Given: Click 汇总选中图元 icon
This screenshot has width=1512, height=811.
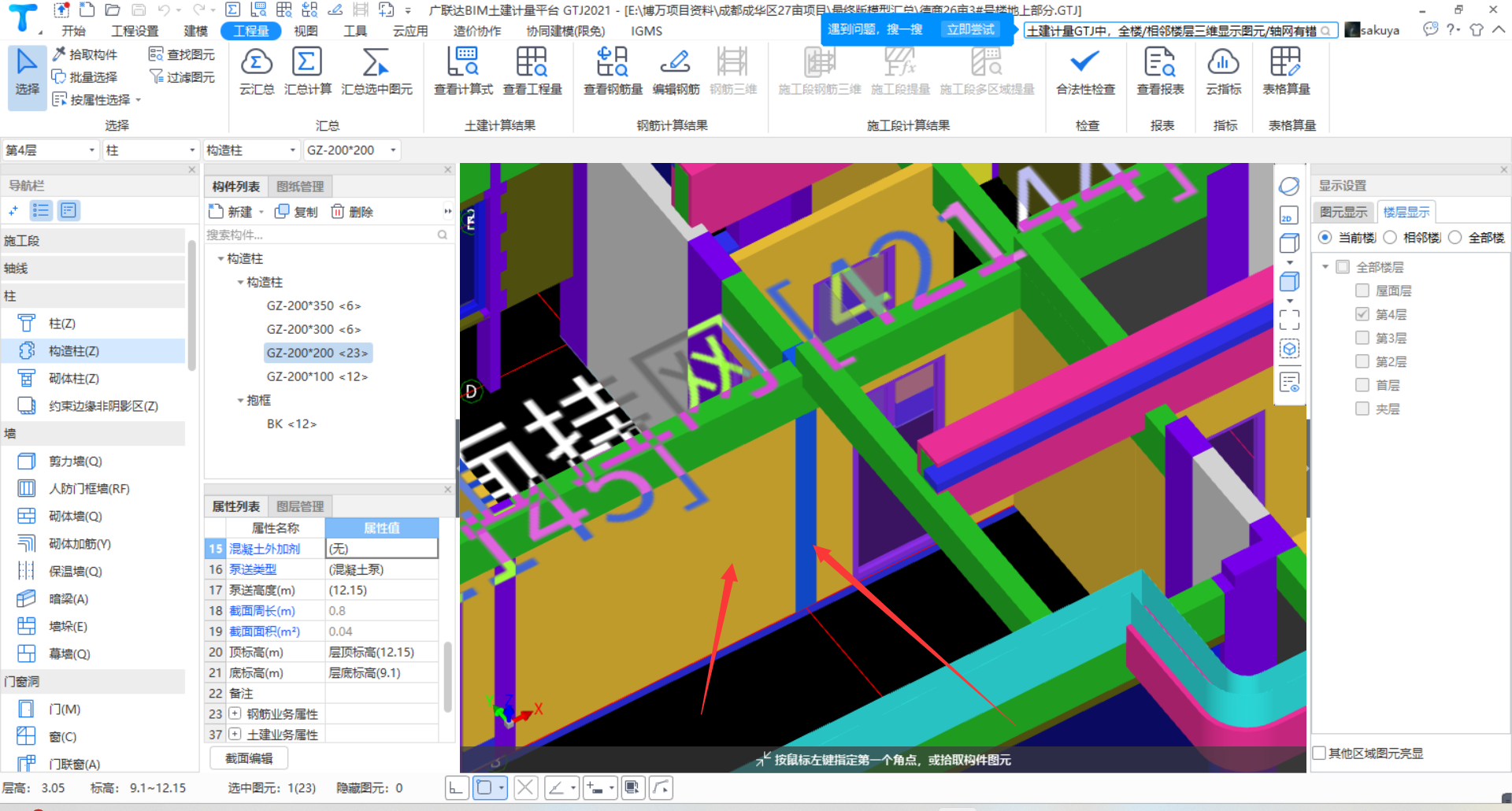Looking at the screenshot, I should point(376,71).
